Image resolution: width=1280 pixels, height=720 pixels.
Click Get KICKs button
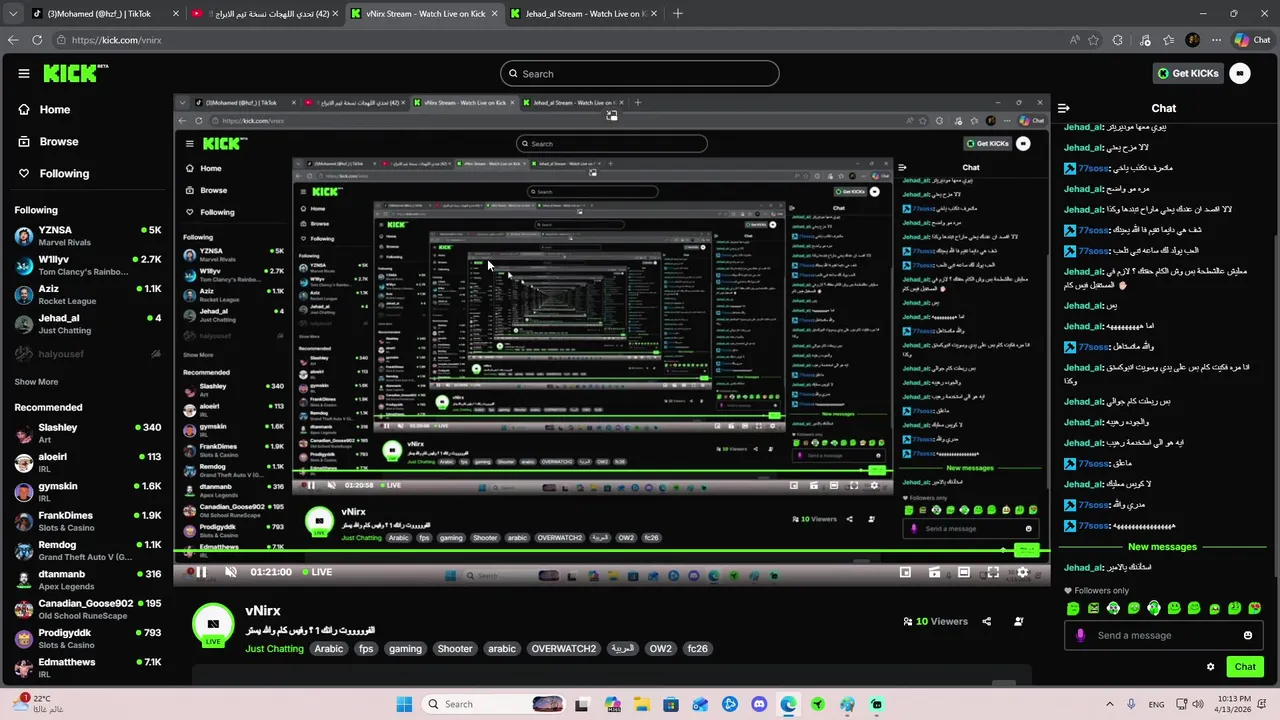(x=1188, y=73)
